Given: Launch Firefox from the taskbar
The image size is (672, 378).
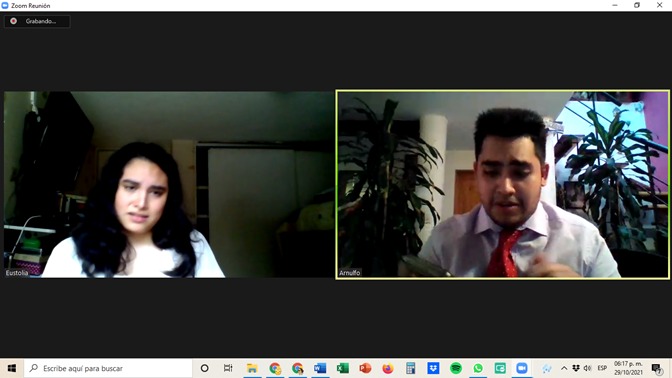Looking at the screenshot, I should (x=388, y=368).
